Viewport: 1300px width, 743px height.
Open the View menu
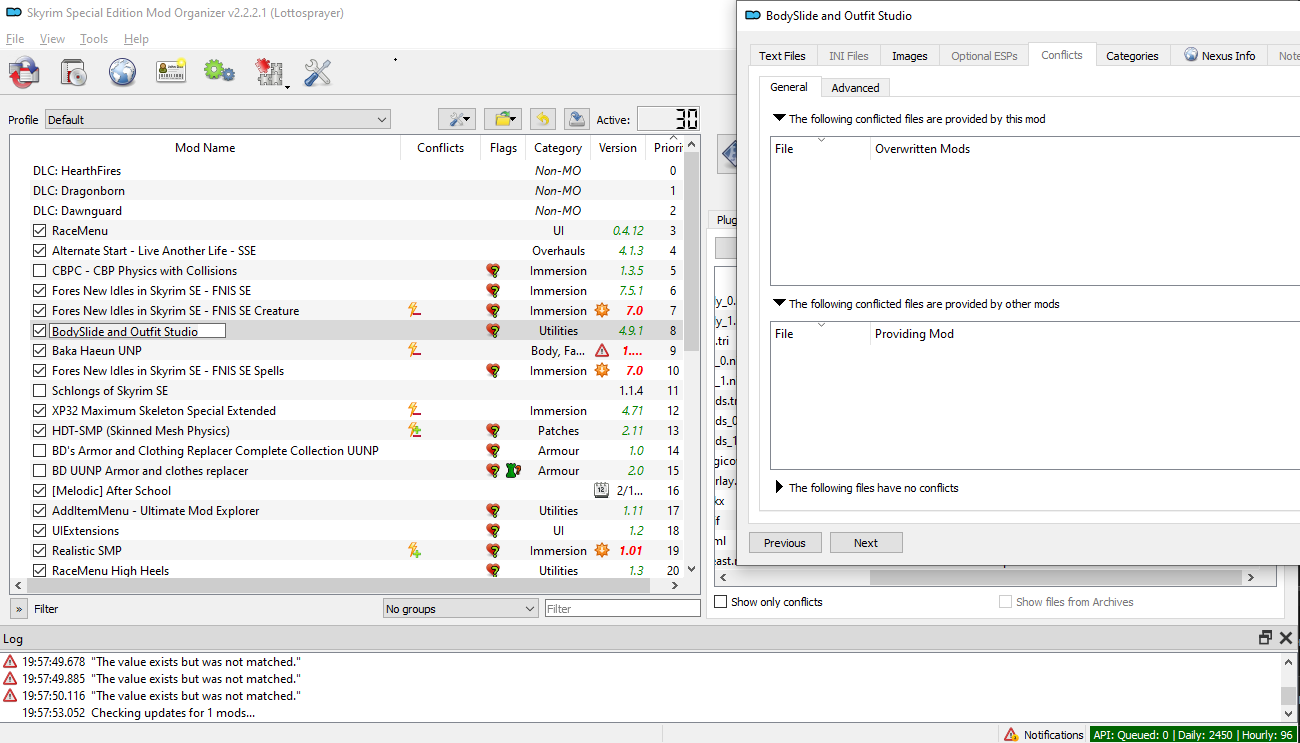coord(52,39)
